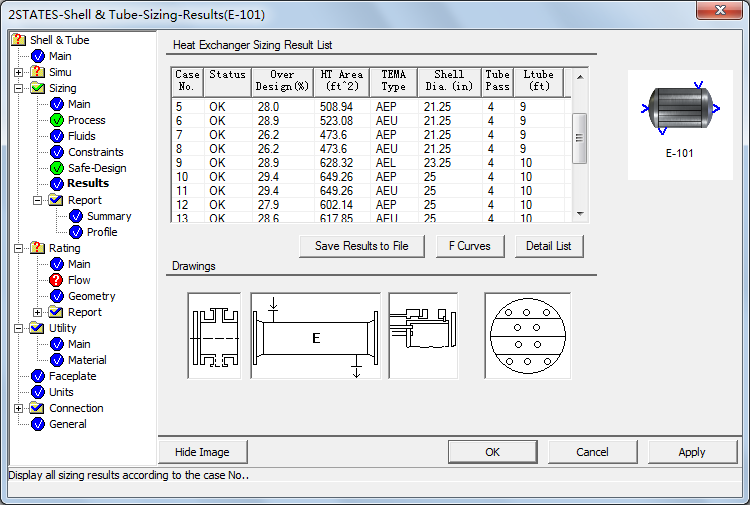Click the green check icon beside Safe-Design
The height and width of the screenshot is (505, 750).
[56, 168]
